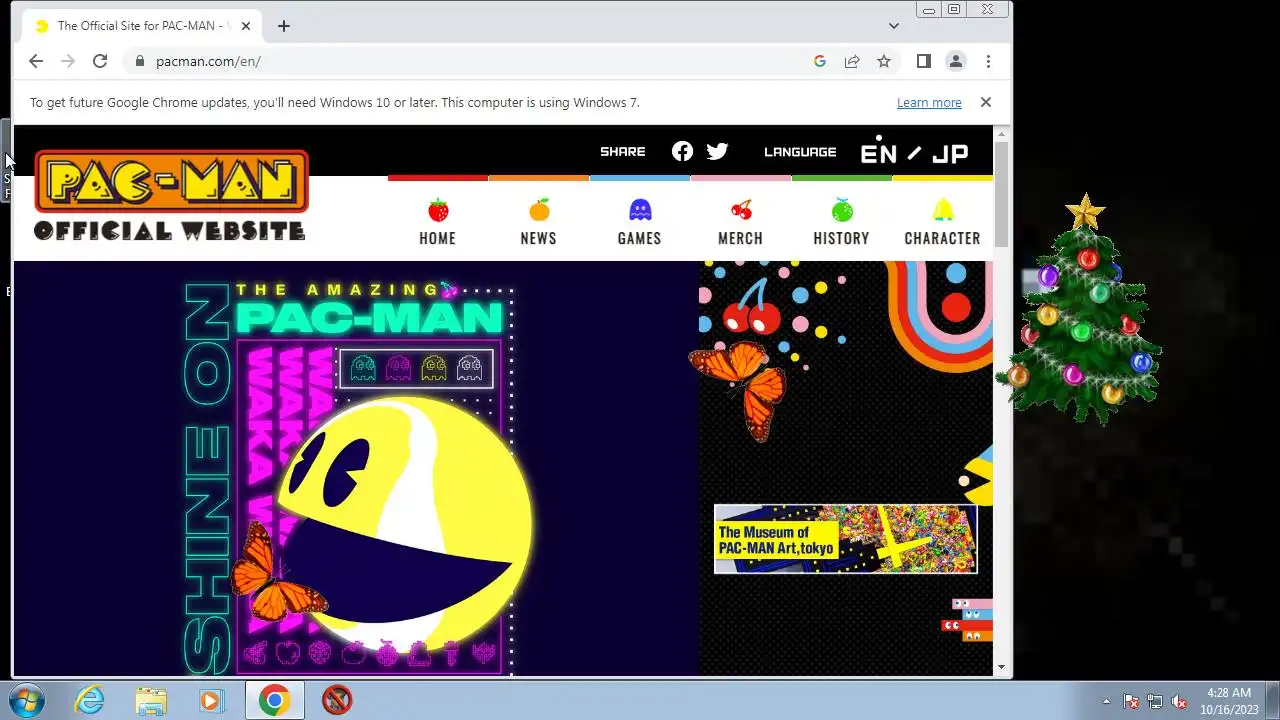The height and width of the screenshot is (720, 1280).
Task: Click the share page icon in address bar
Action: coord(852,61)
